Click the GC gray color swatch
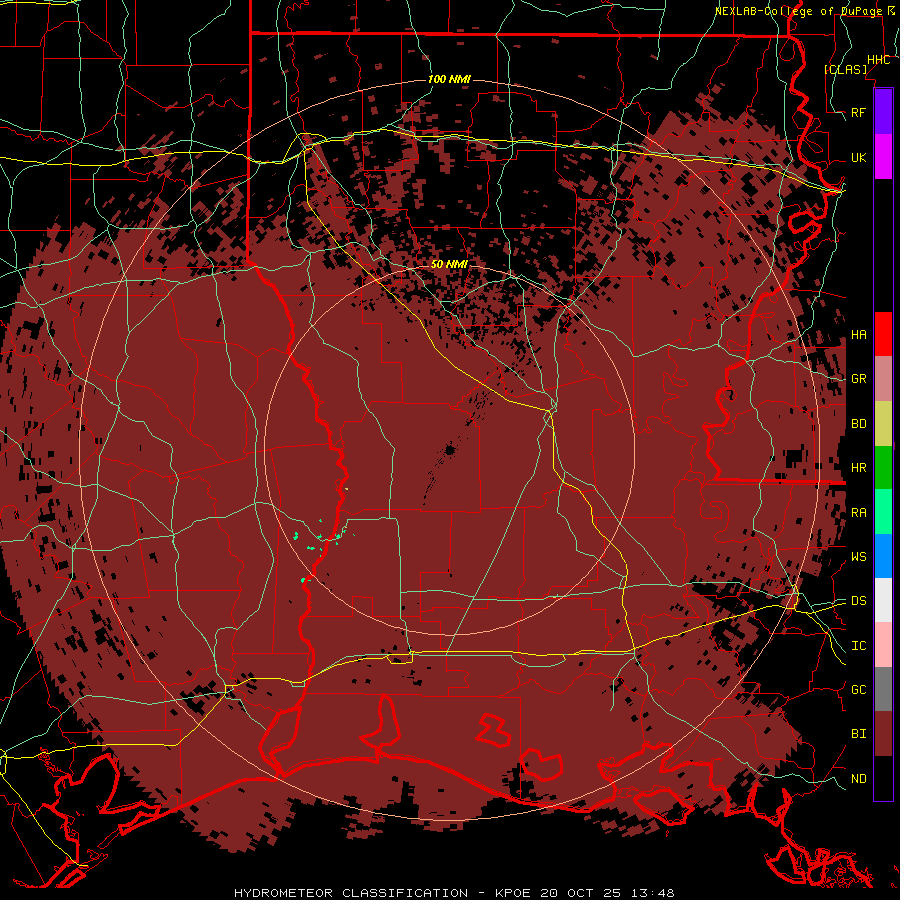Screen dimensions: 900x900 pyautogui.click(x=883, y=689)
